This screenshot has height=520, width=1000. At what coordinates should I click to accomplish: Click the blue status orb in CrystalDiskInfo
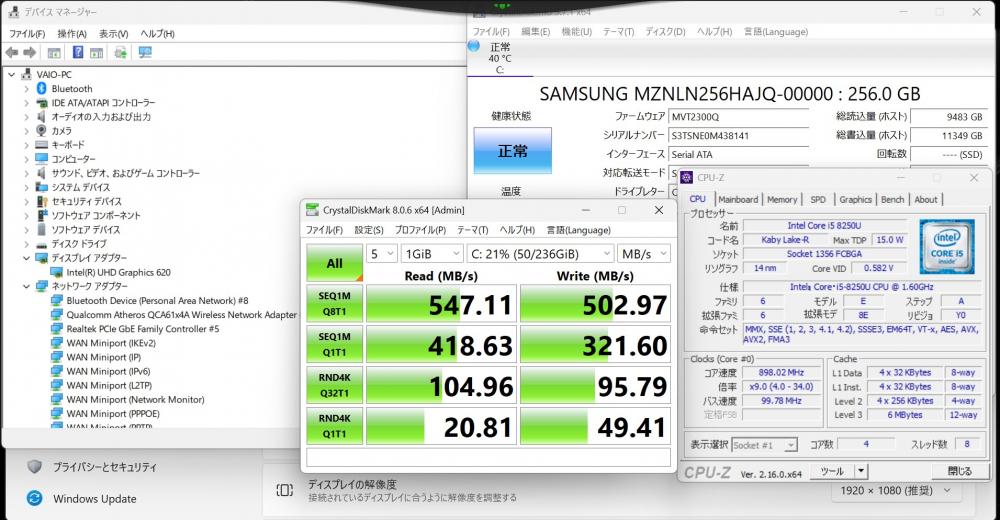(x=474, y=45)
